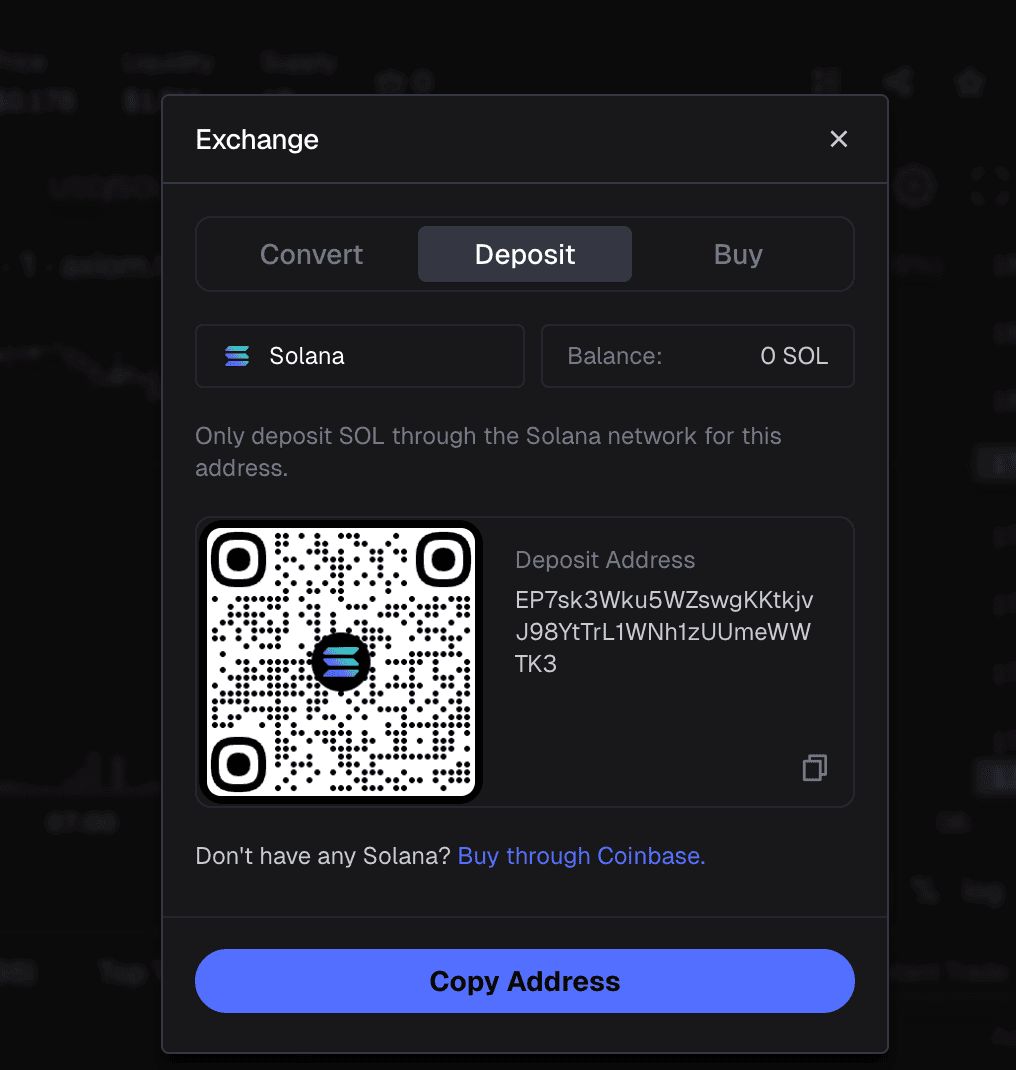Close the Exchange dialog with the X
The height and width of the screenshot is (1070, 1016).
pos(839,139)
